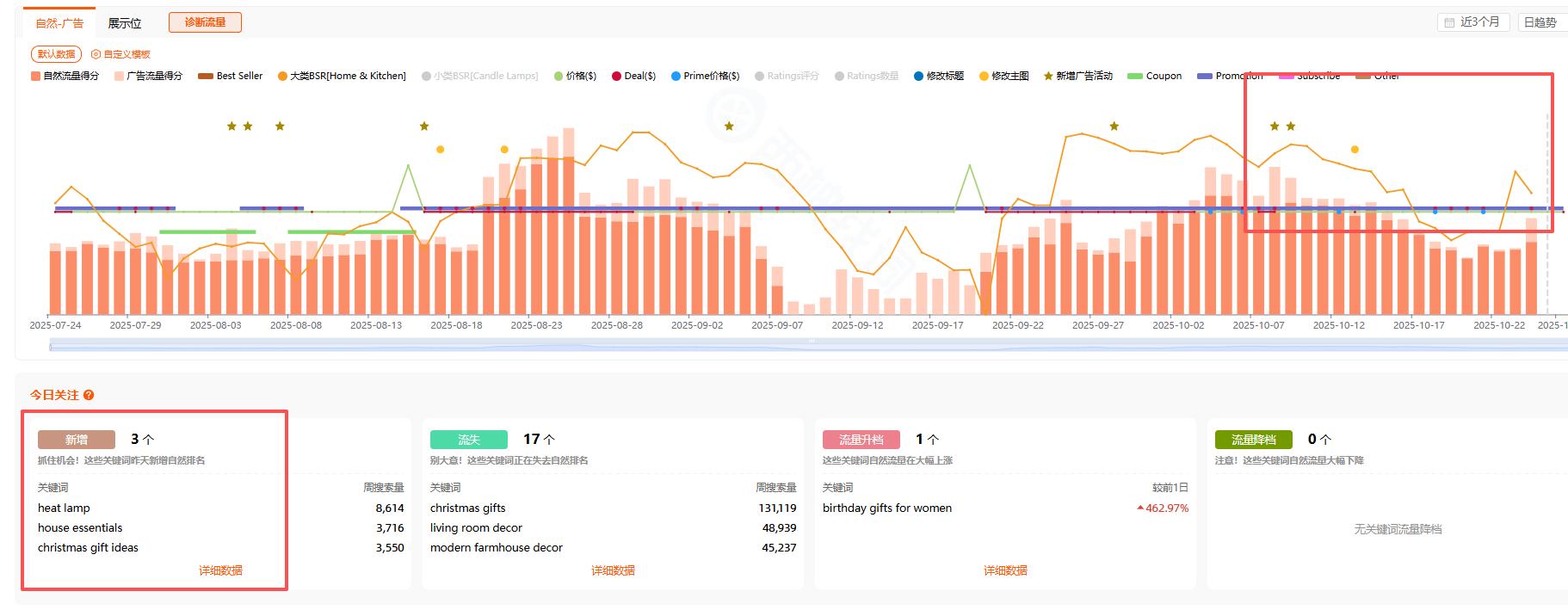Toggle the Coupon legend series
The height and width of the screenshot is (610, 1568).
click(1154, 76)
